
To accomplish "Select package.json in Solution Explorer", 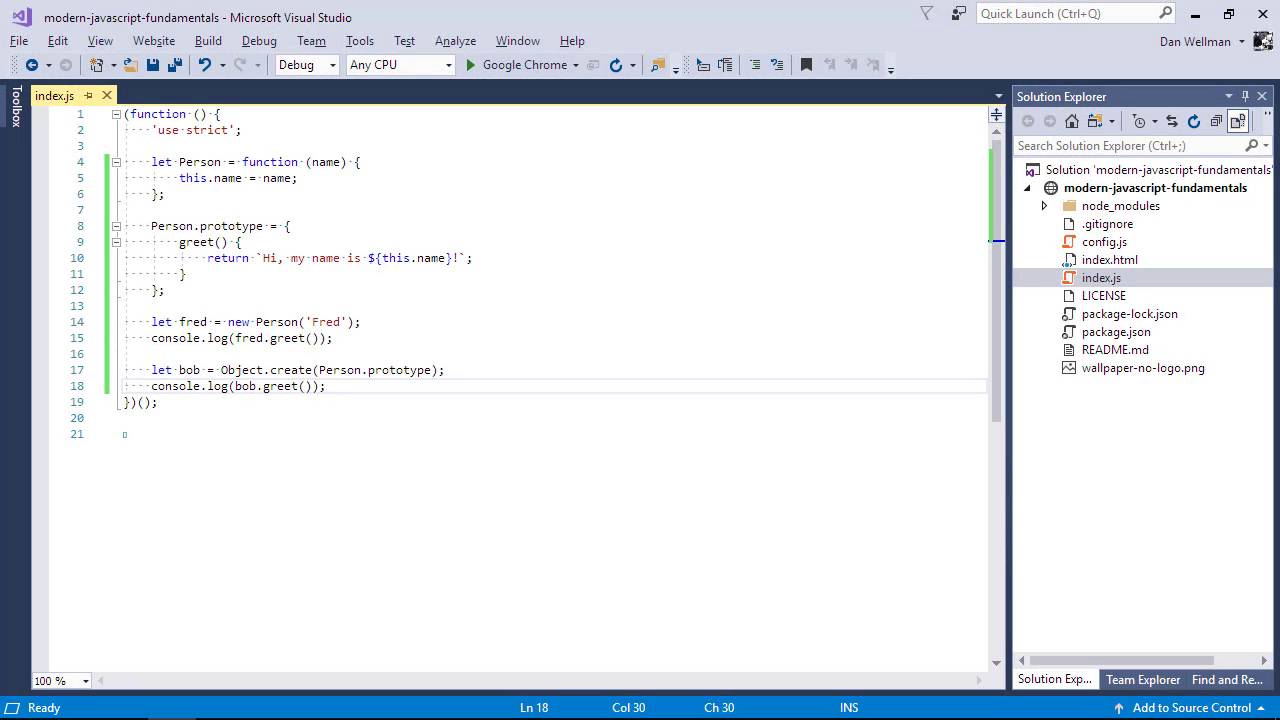I will point(1116,332).
